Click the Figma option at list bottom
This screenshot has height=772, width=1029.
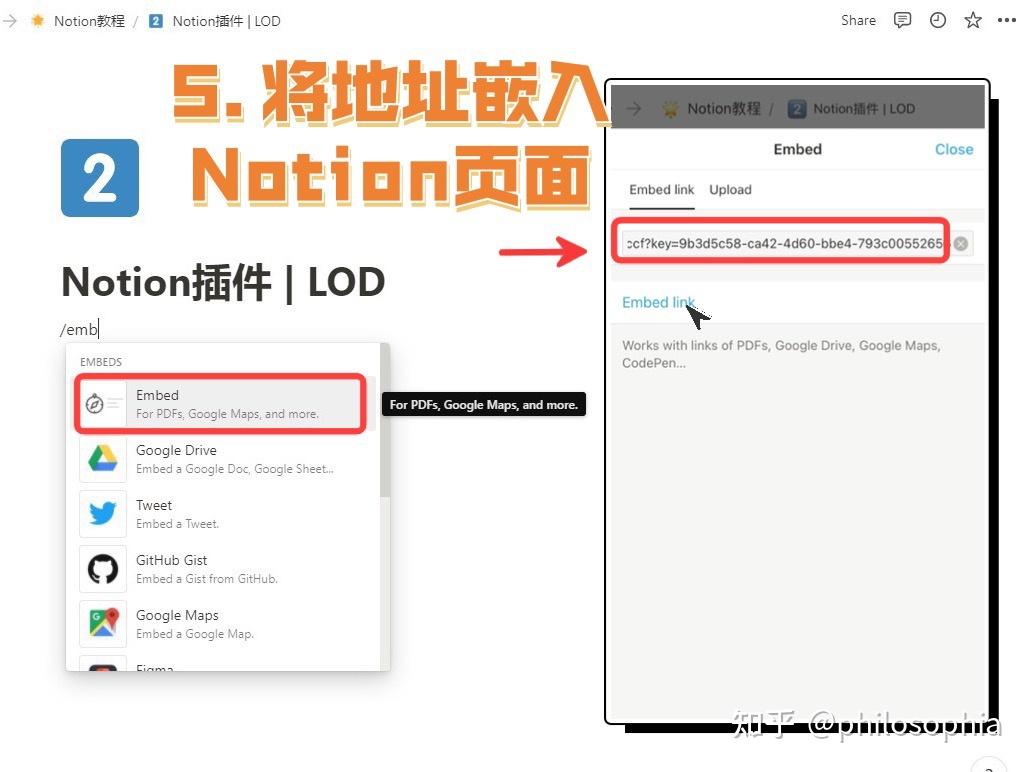(x=155, y=668)
